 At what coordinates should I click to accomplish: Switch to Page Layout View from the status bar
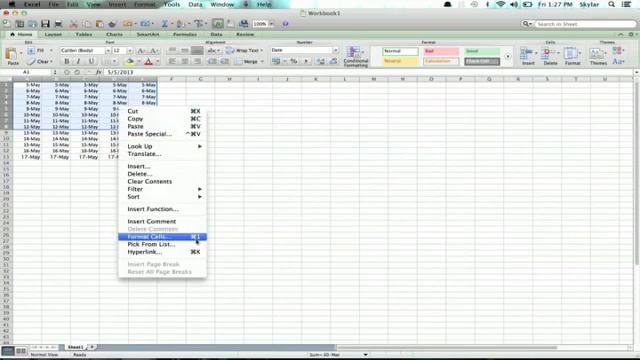pyautogui.click(x=20, y=351)
